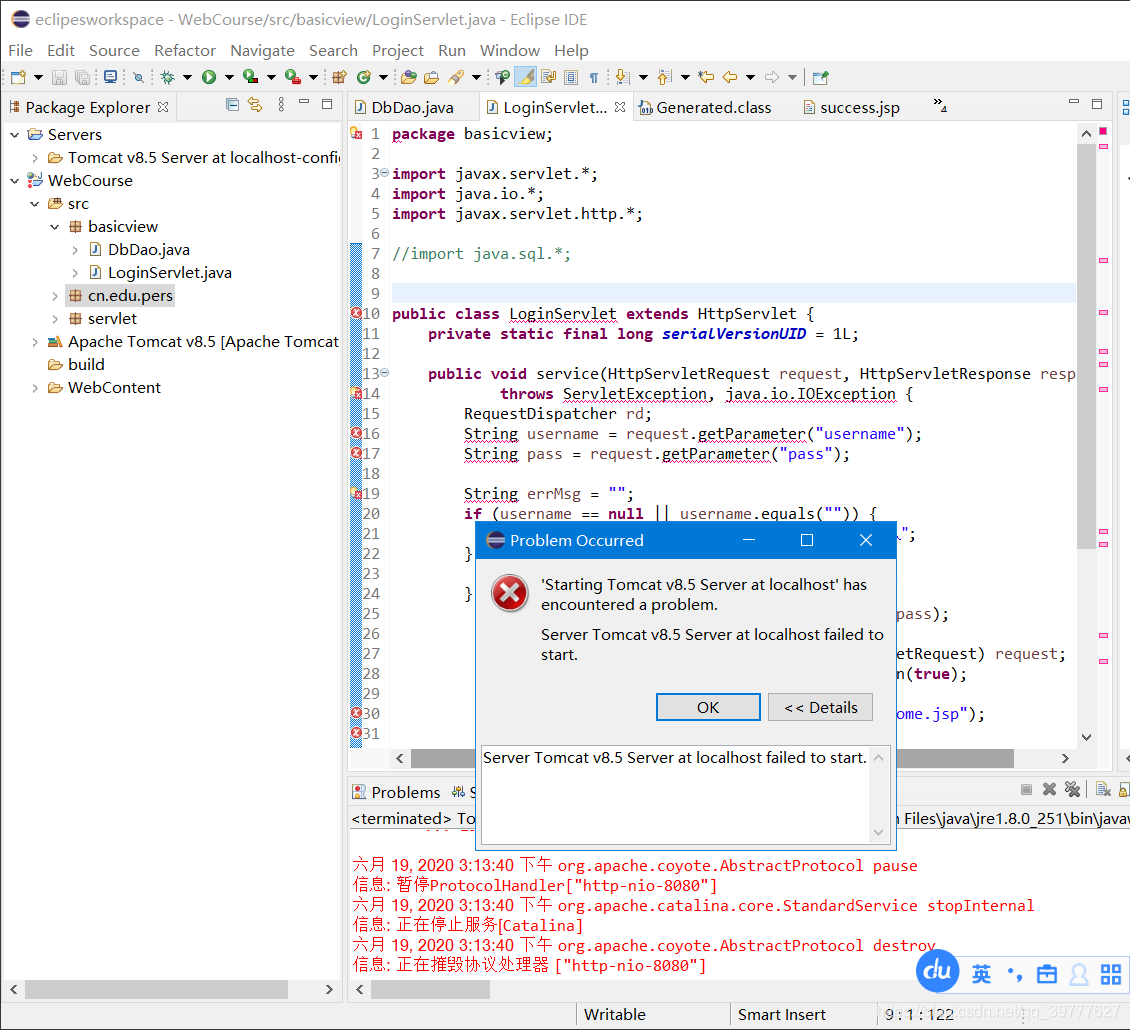This screenshot has height=1030, width=1130.
Task: Toggle Link with Editor in Package Explorer
Action: point(255,105)
